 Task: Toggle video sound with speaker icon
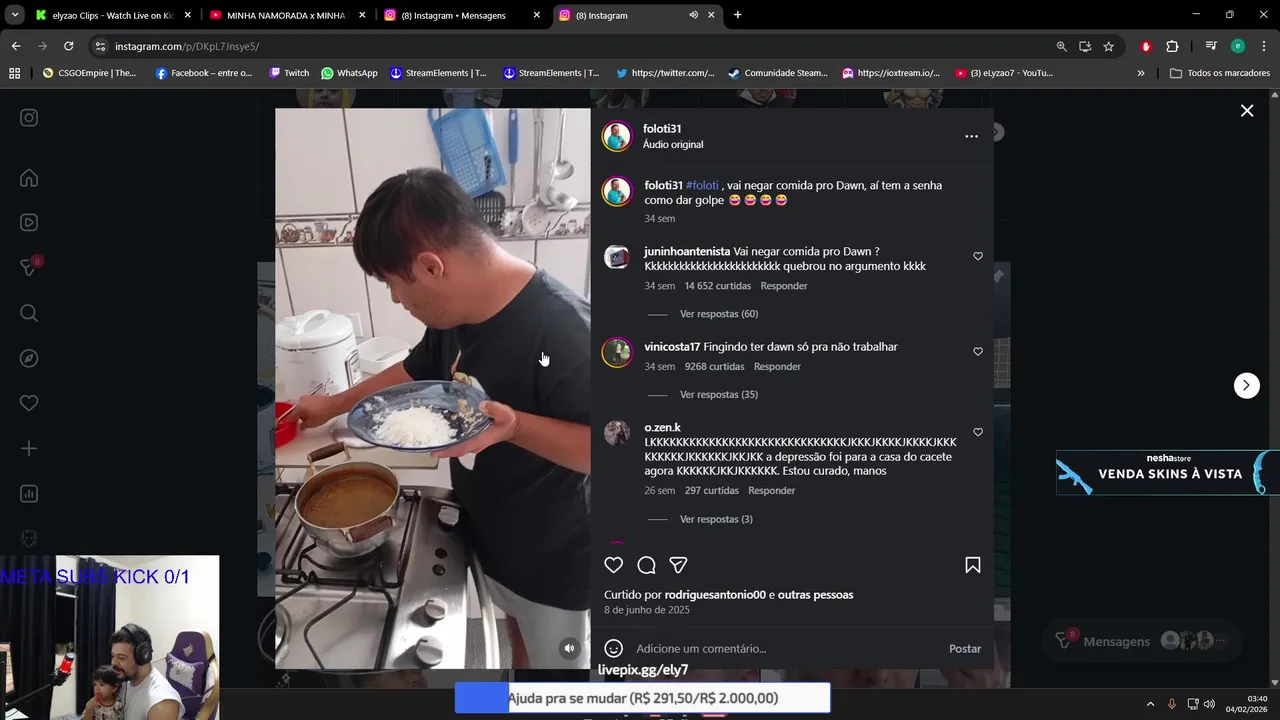pyautogui.click(x=569, y=648)
